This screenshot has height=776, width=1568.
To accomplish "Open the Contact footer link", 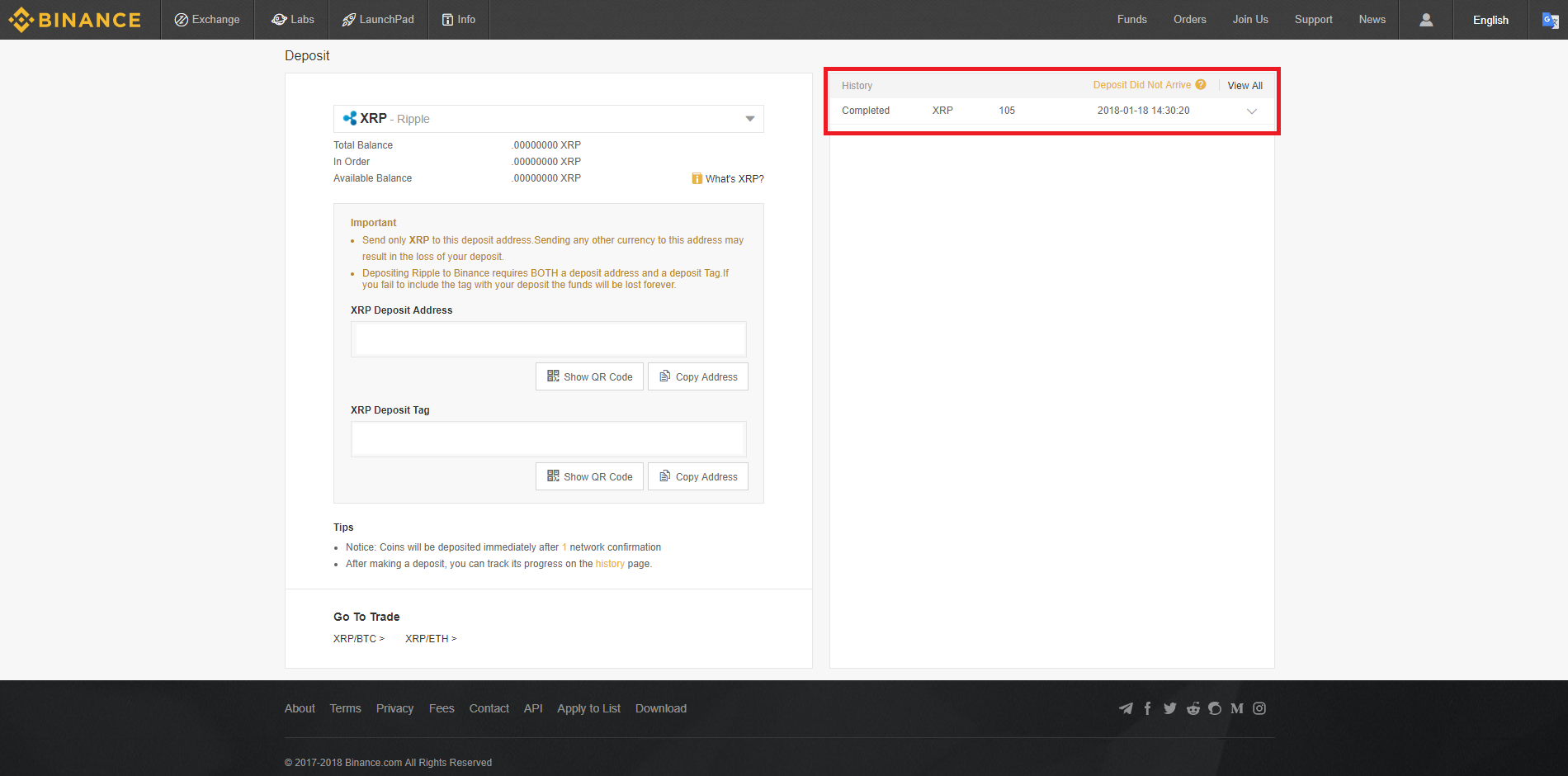I will (489, 708).
